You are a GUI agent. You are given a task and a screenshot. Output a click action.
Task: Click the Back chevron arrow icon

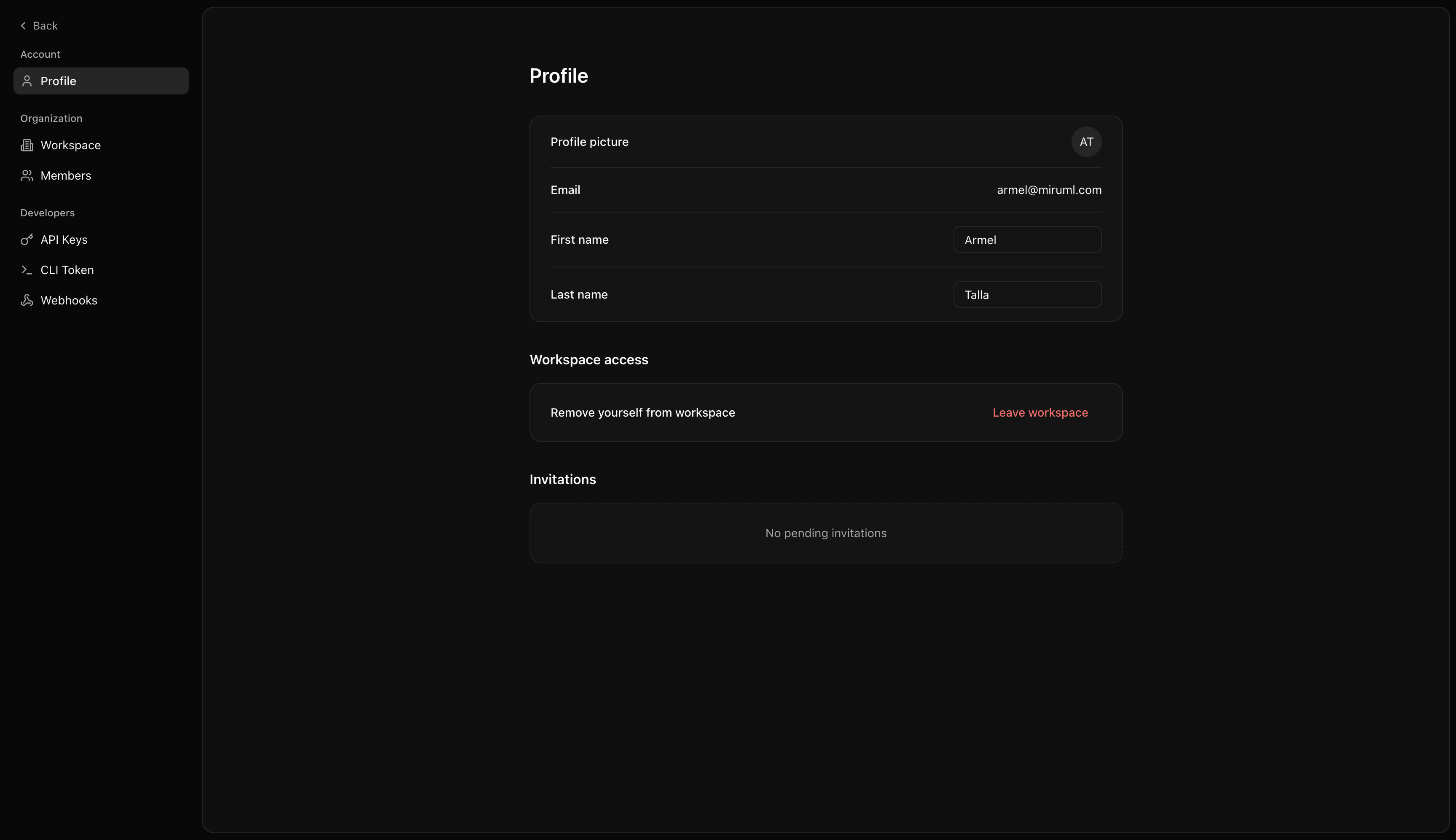click(x=23, y=26)
